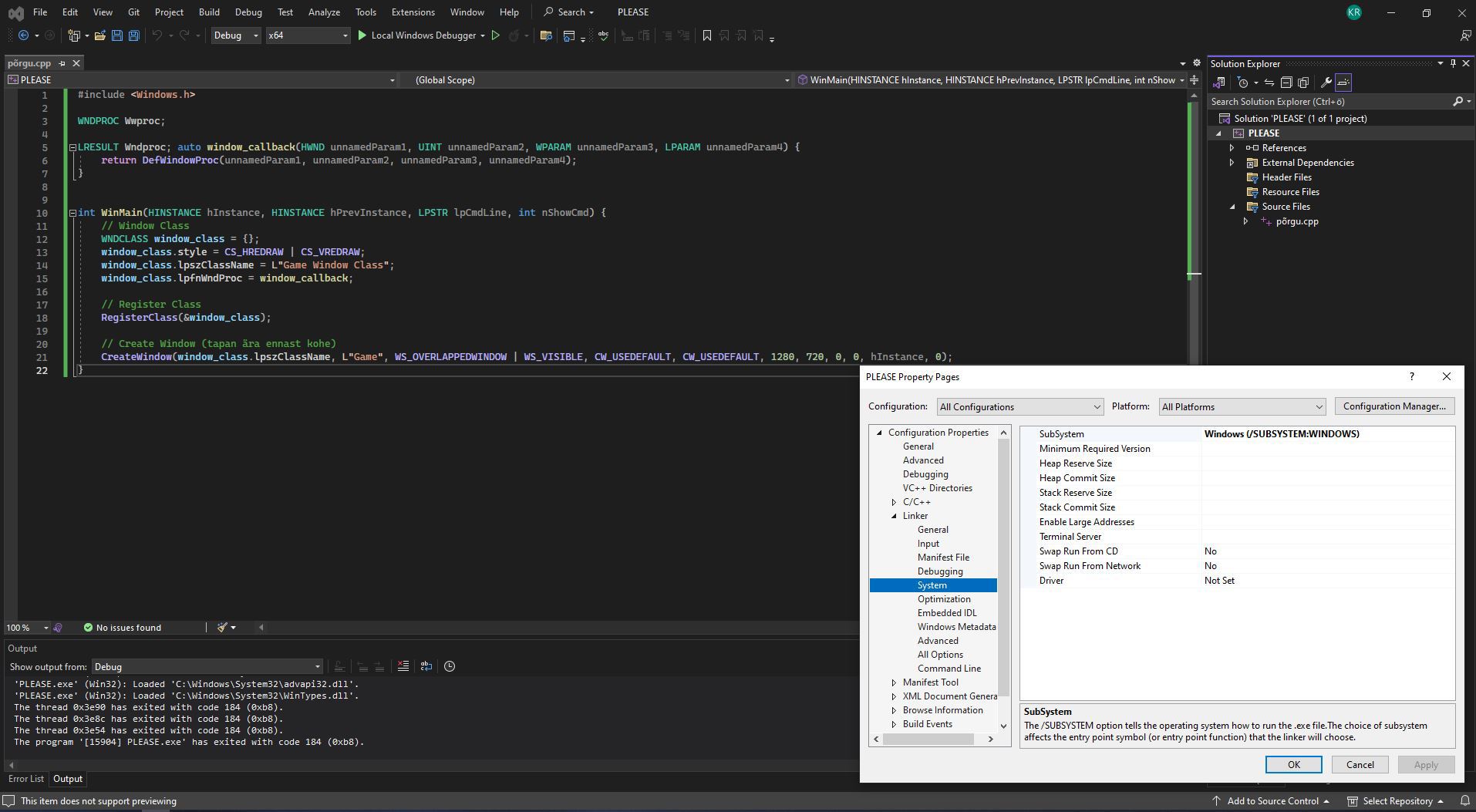Click the property tree horizontal scrollbar

coord(928,739)
